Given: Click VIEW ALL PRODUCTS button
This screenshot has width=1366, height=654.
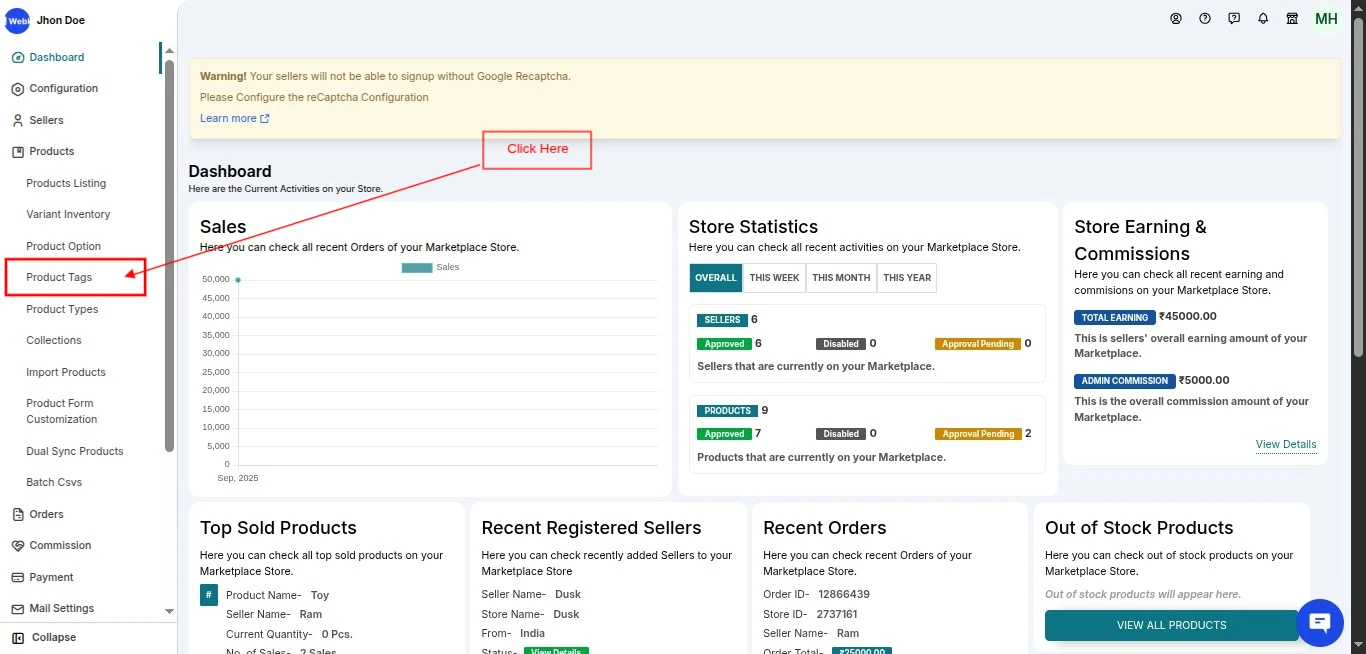Looking at the screenshot, I should [1171, 624].
